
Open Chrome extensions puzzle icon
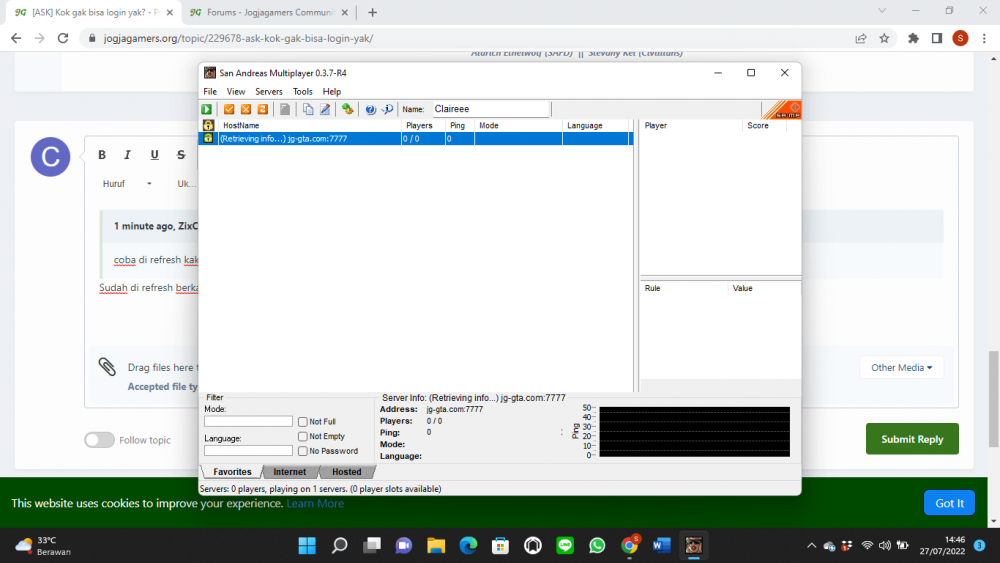[913, 38]
